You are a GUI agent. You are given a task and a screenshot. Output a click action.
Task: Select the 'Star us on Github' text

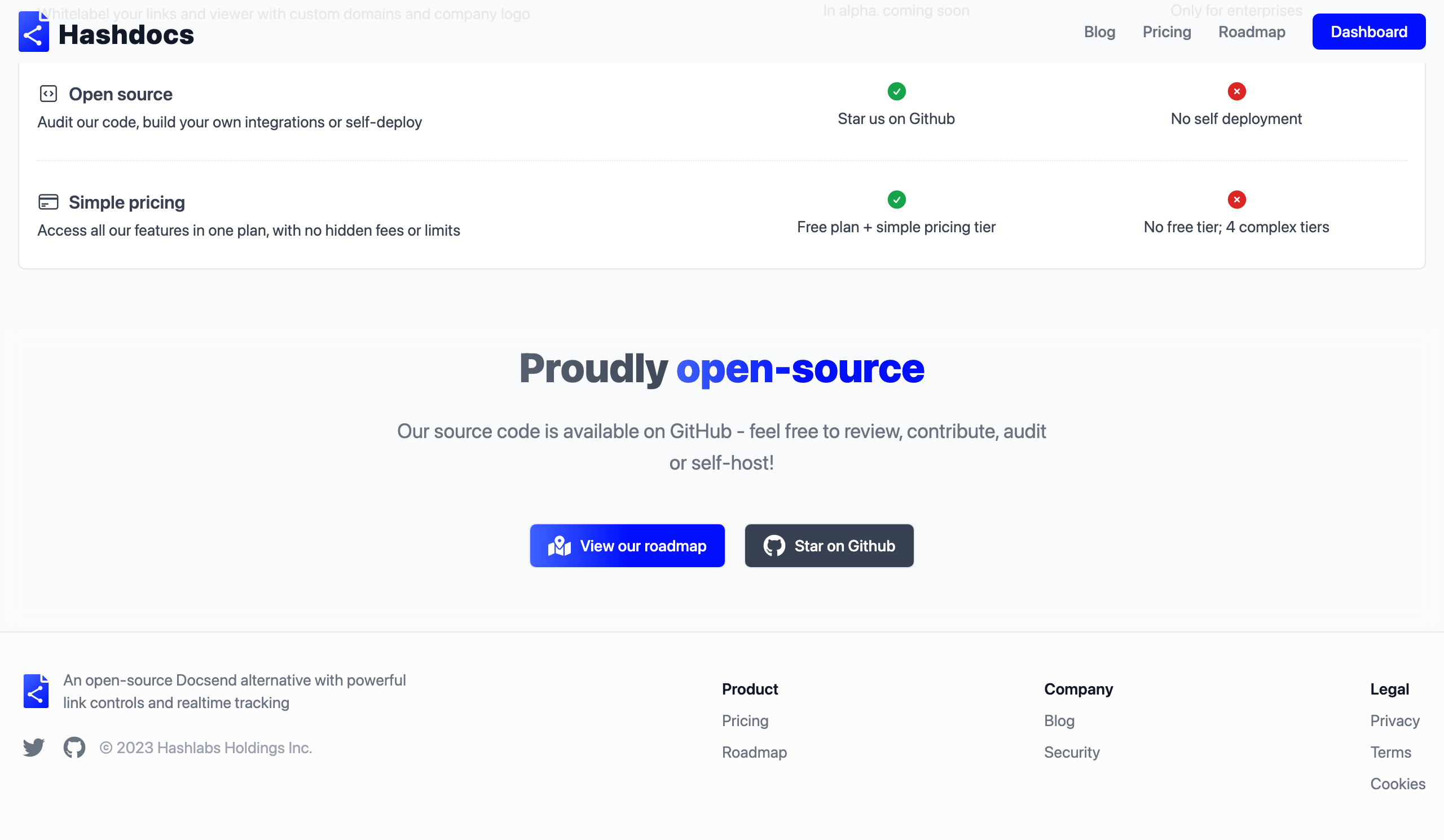896,119
